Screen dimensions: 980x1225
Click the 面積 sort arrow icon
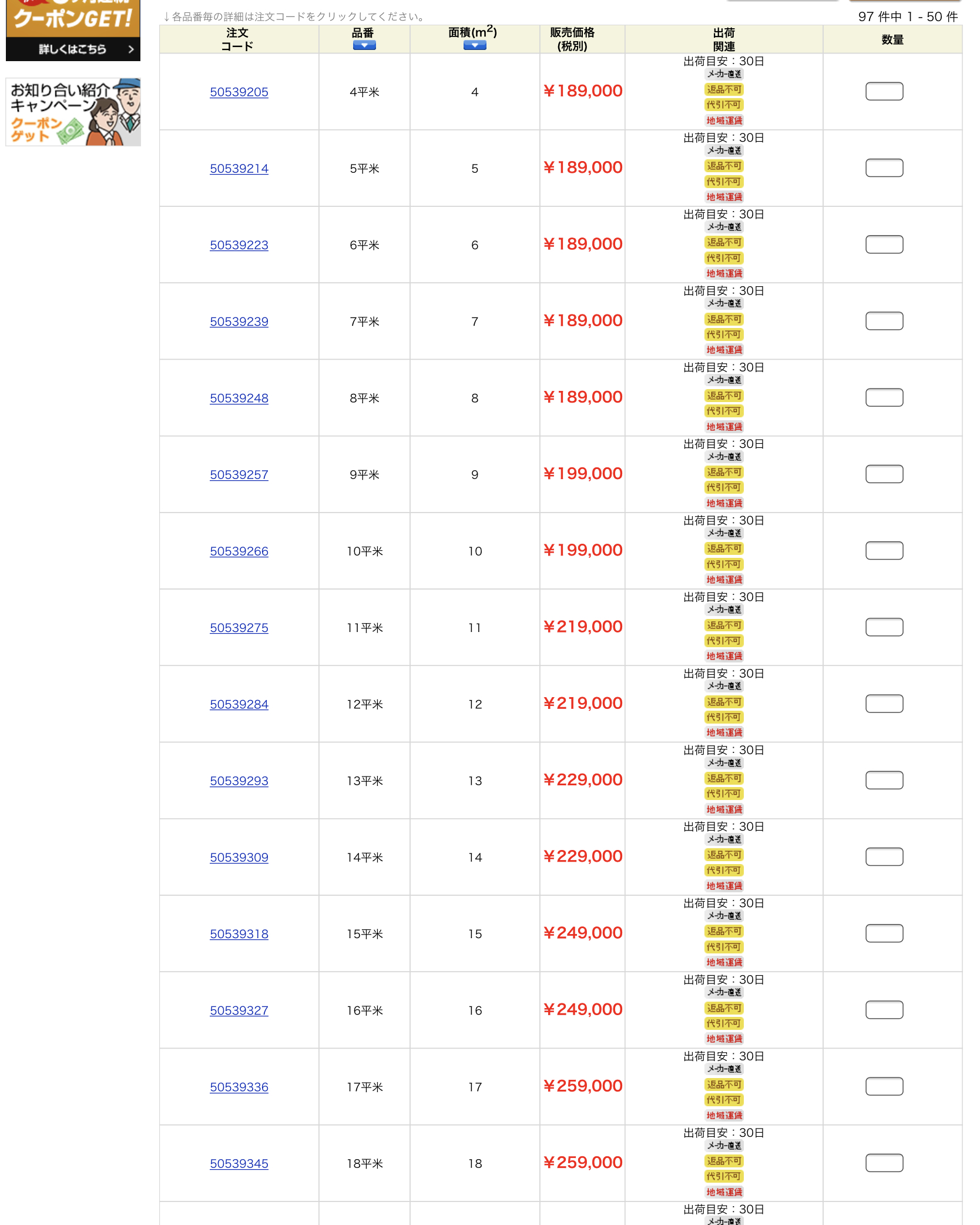click(475, 46)
